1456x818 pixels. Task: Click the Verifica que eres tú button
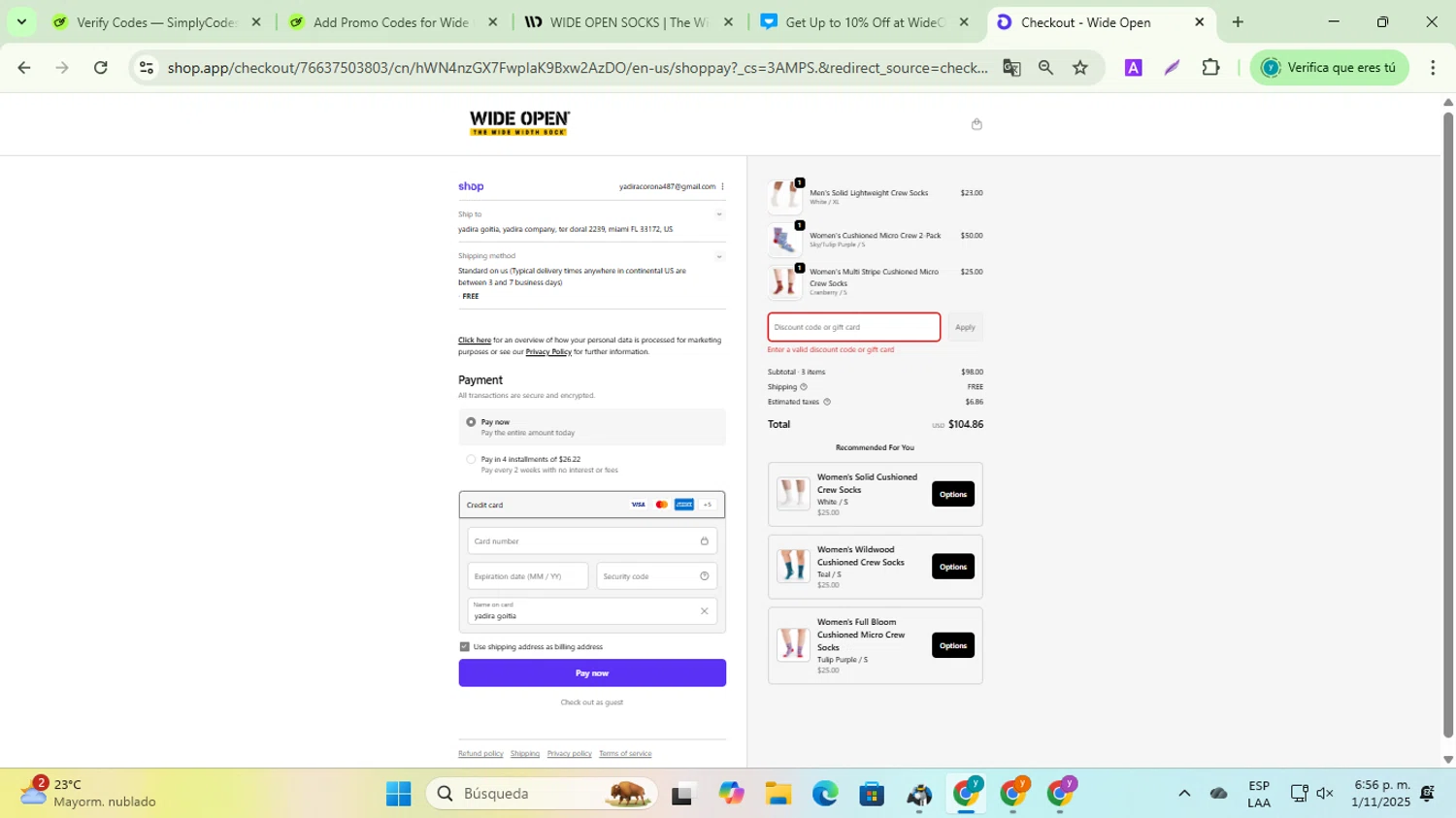pos(1330,67)
